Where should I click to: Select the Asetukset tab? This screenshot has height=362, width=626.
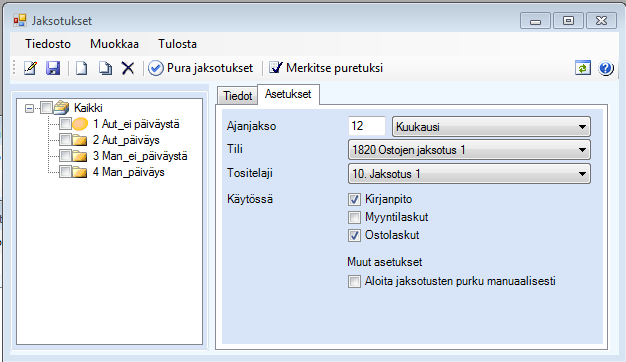tap(288, 94)
